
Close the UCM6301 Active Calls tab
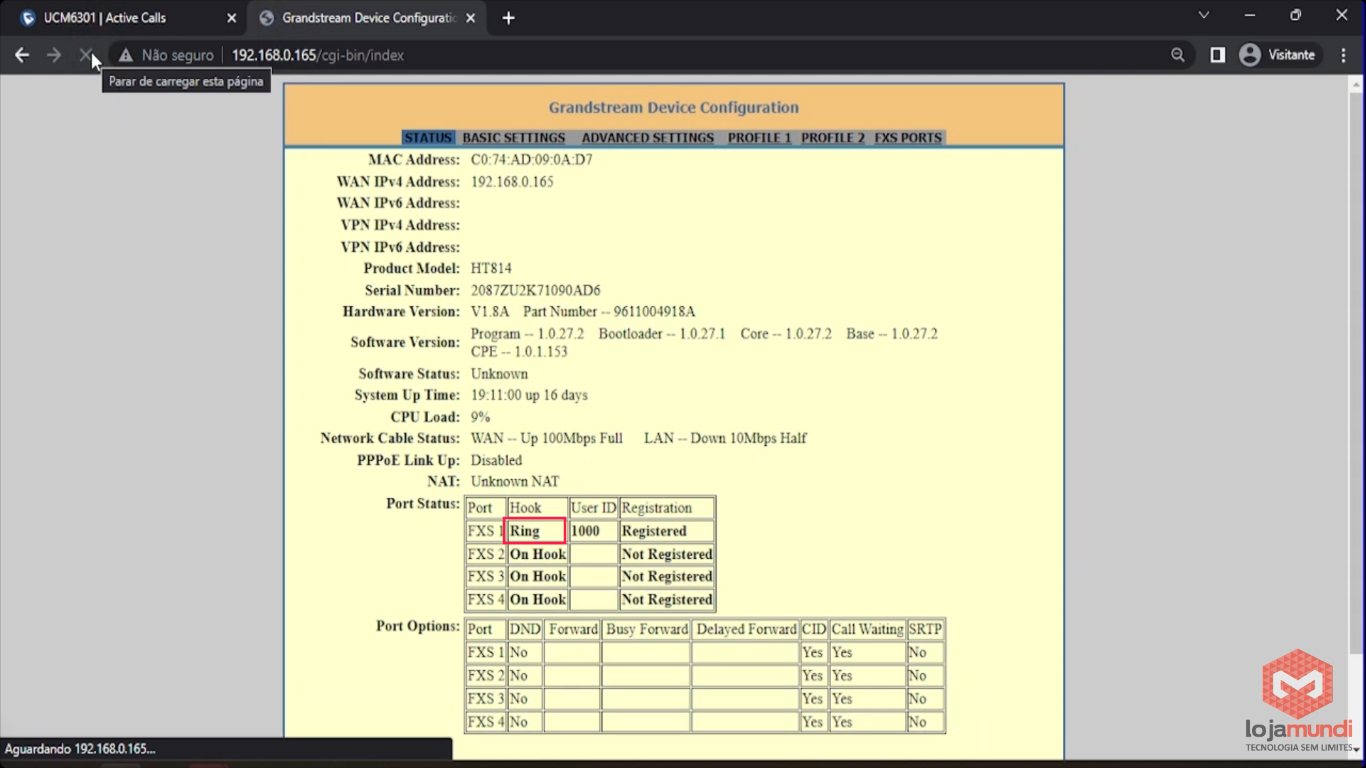(x=231, y=18)
